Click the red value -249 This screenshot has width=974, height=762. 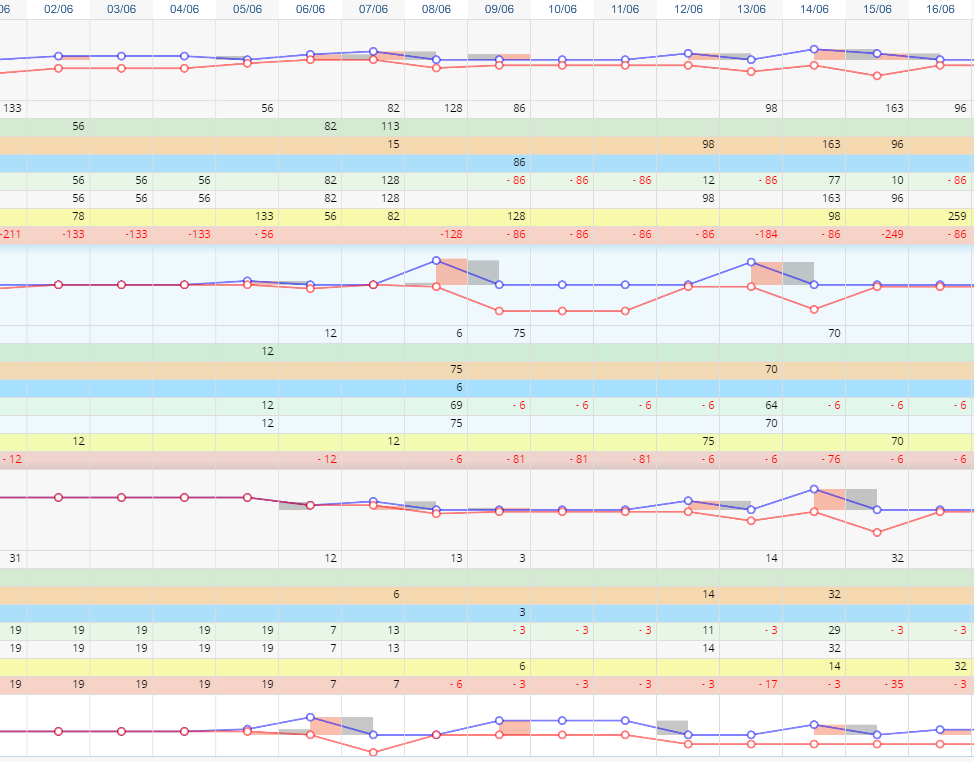pos(893,234)
